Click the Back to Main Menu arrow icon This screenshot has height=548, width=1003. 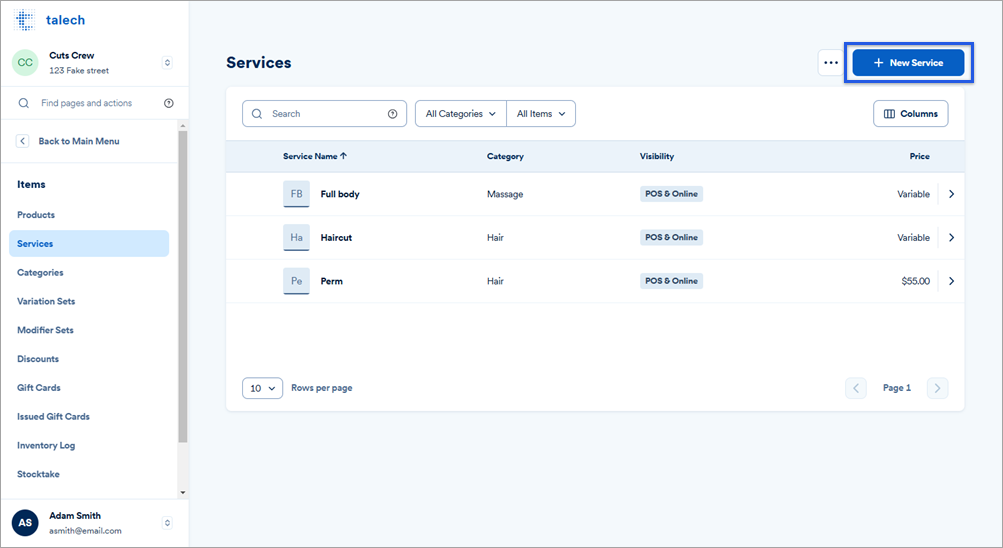22,141
